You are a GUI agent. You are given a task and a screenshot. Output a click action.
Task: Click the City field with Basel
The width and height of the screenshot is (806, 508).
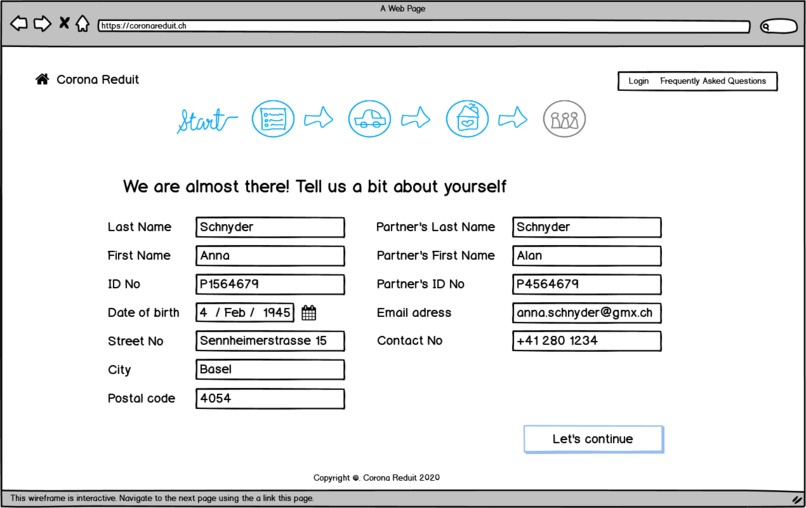pos(270,370)
